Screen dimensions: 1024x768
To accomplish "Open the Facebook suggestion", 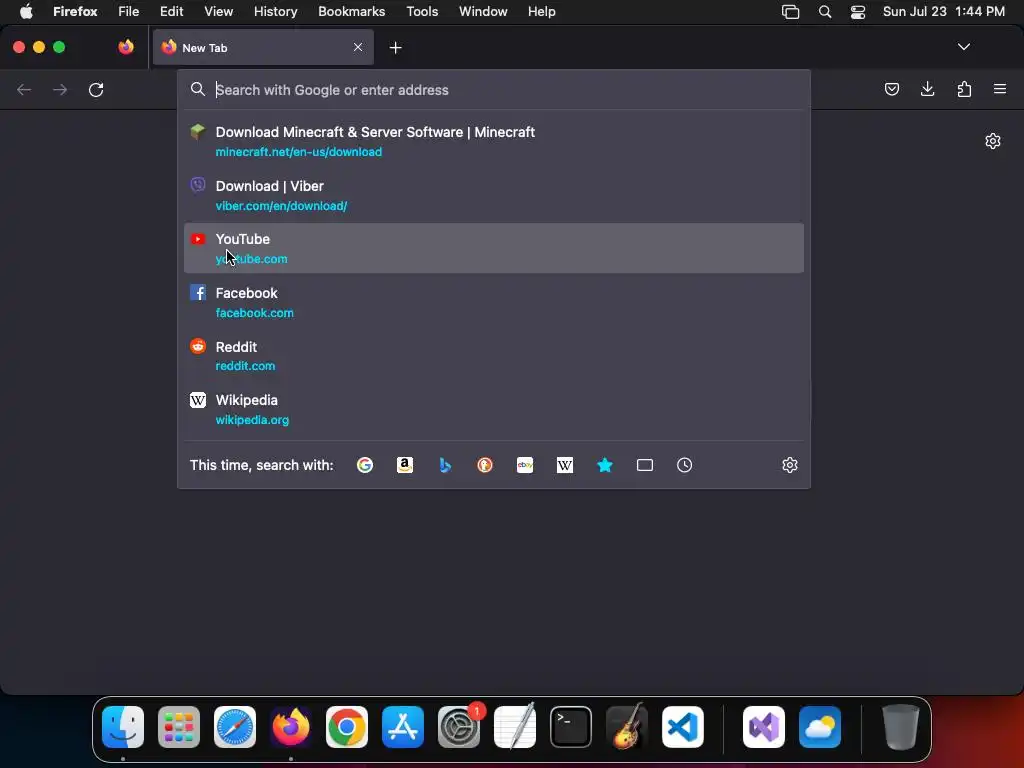I will [x=494, y=302].
